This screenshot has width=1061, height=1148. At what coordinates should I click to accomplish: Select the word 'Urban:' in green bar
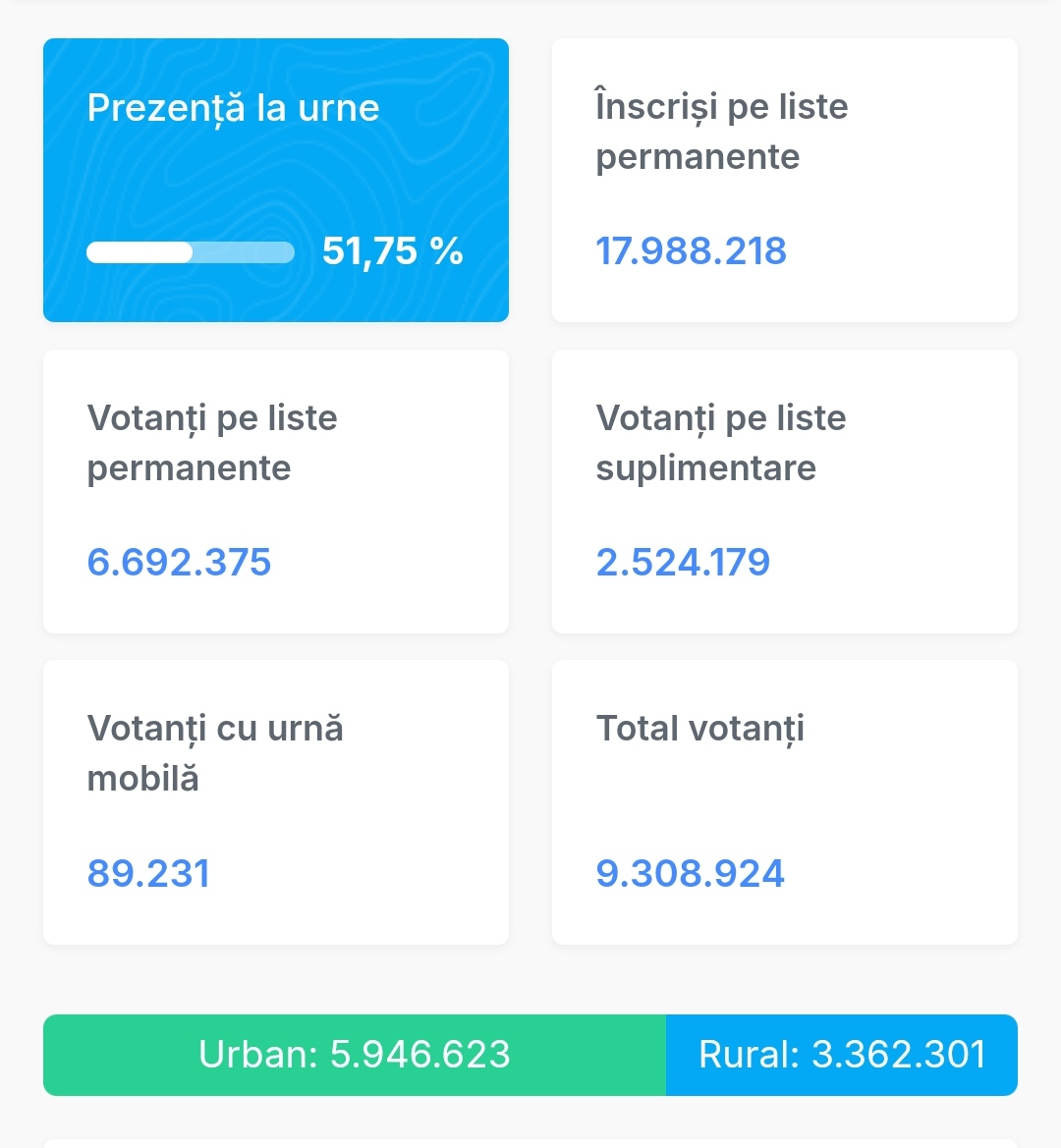[x=257, y=1055]
